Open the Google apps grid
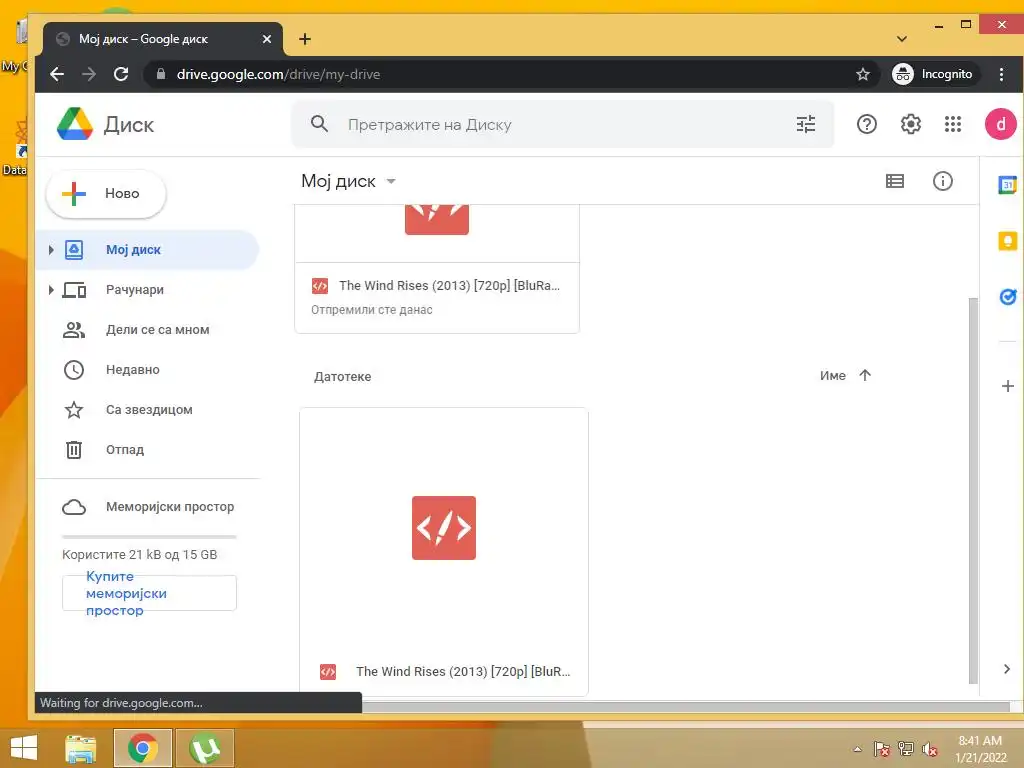1024x768 pixels. click(953, 124)
